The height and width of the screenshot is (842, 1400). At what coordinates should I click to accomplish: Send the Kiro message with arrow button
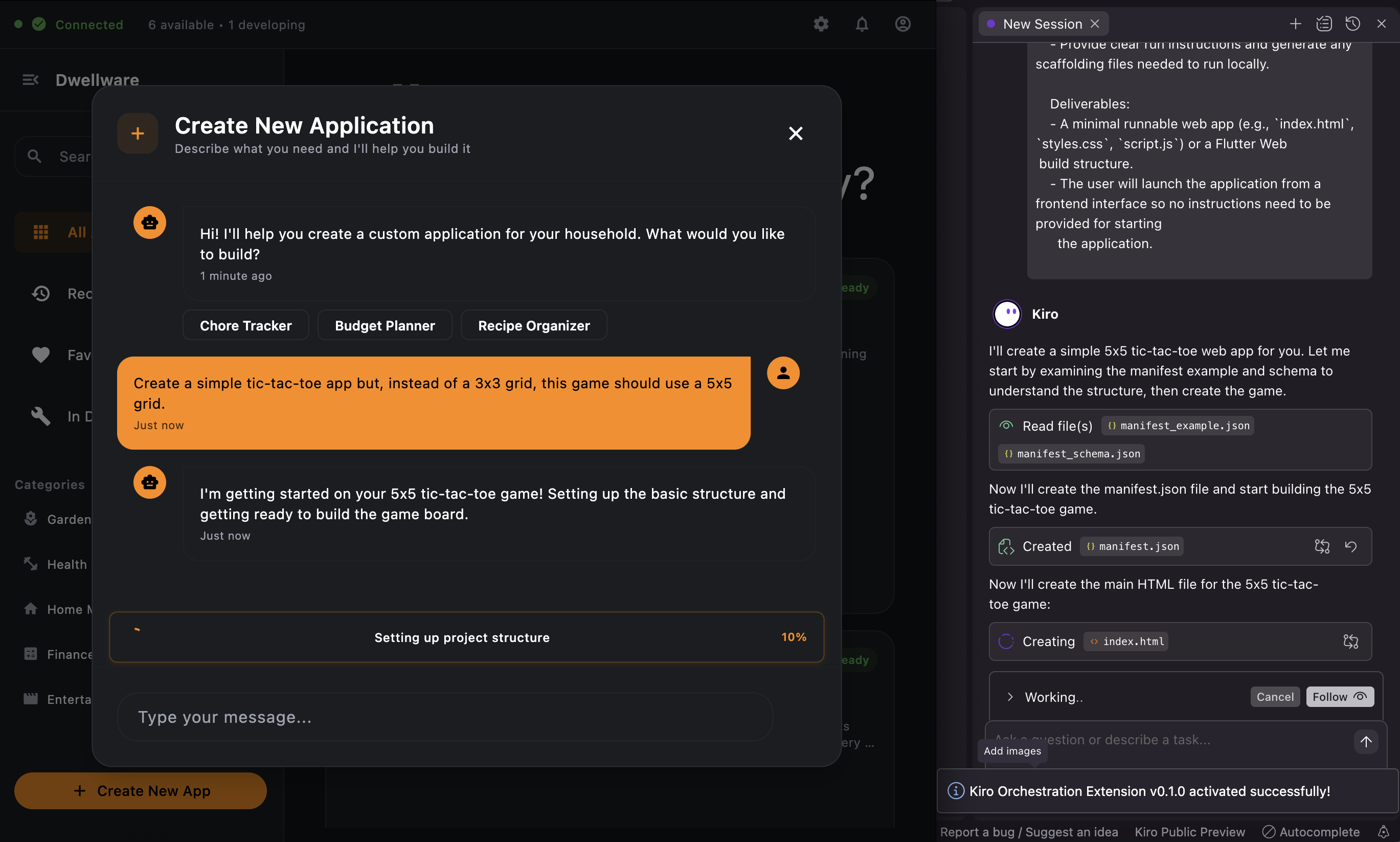tap(1365, 742)
